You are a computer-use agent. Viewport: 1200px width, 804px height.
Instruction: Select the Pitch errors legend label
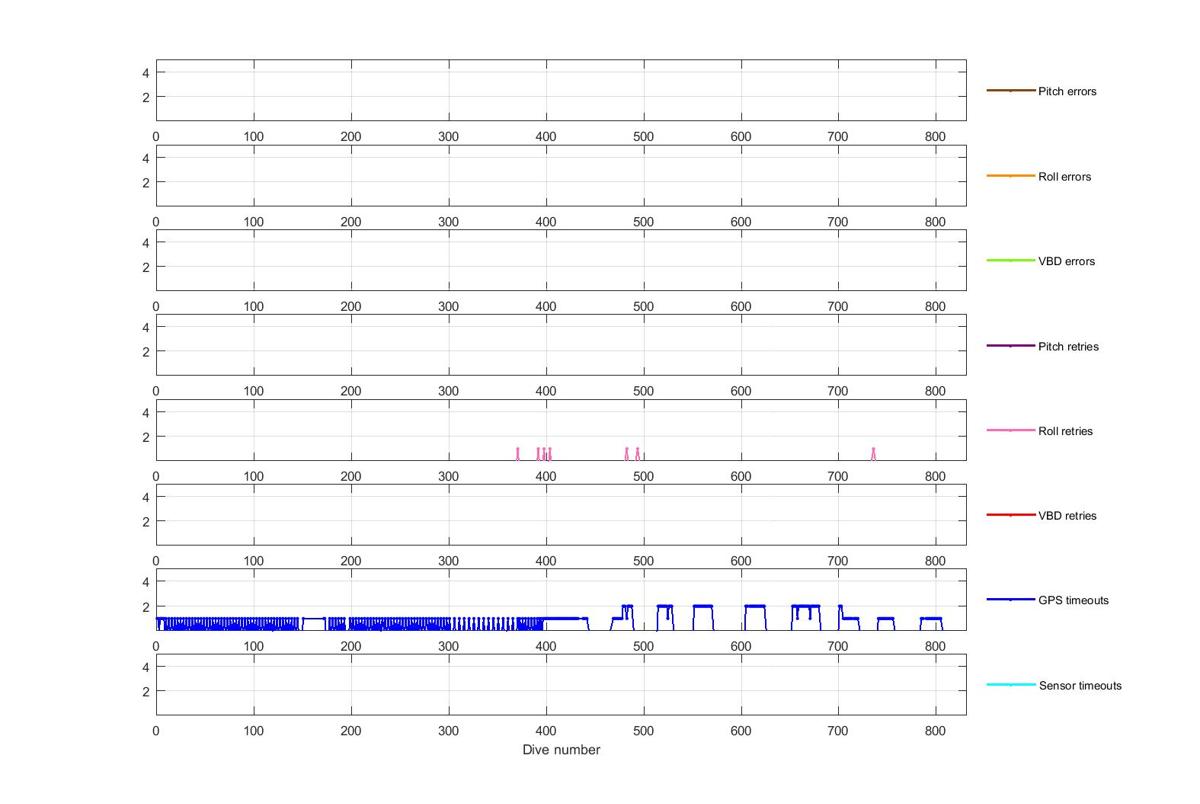coord(1067,91)
